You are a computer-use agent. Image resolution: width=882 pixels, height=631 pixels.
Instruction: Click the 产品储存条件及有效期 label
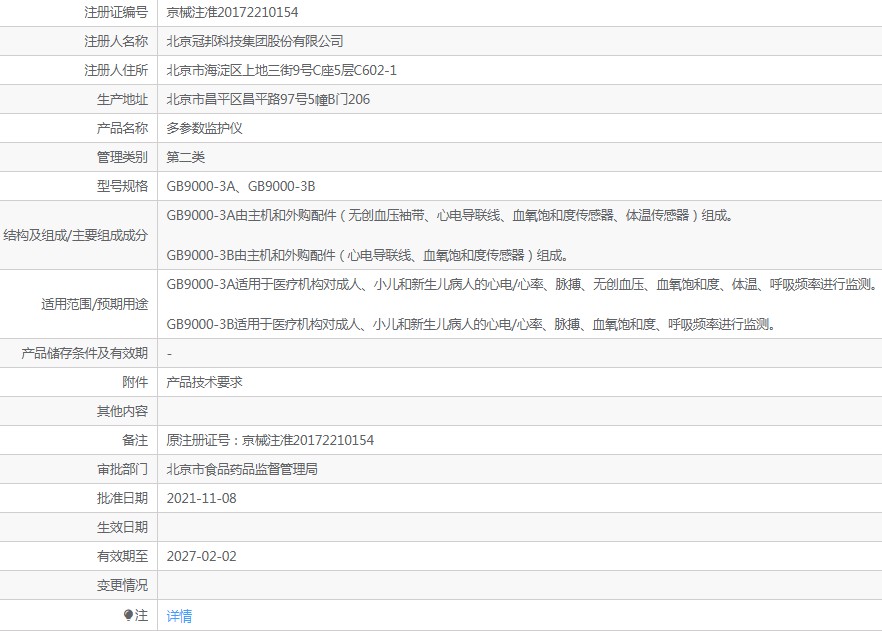pos(84,353)
